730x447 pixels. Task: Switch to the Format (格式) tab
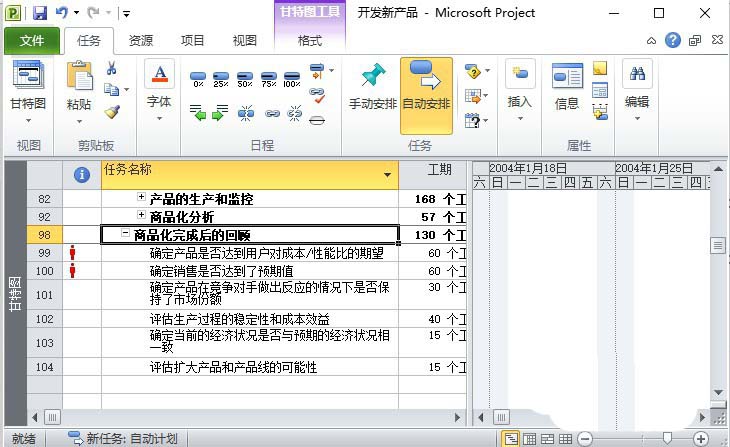tap(310, 41)
